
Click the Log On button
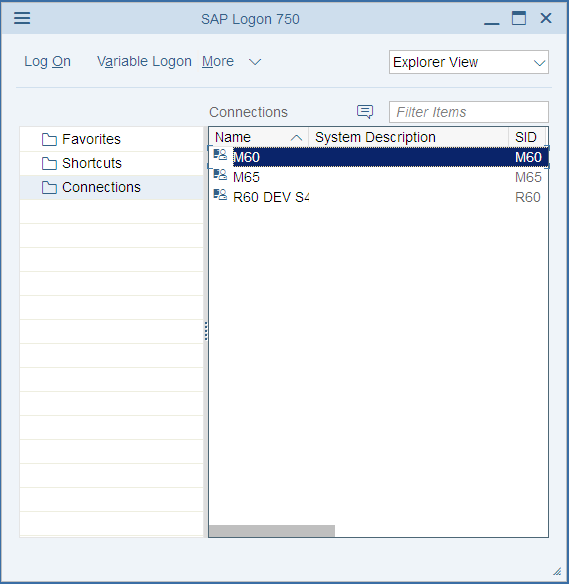47,61
